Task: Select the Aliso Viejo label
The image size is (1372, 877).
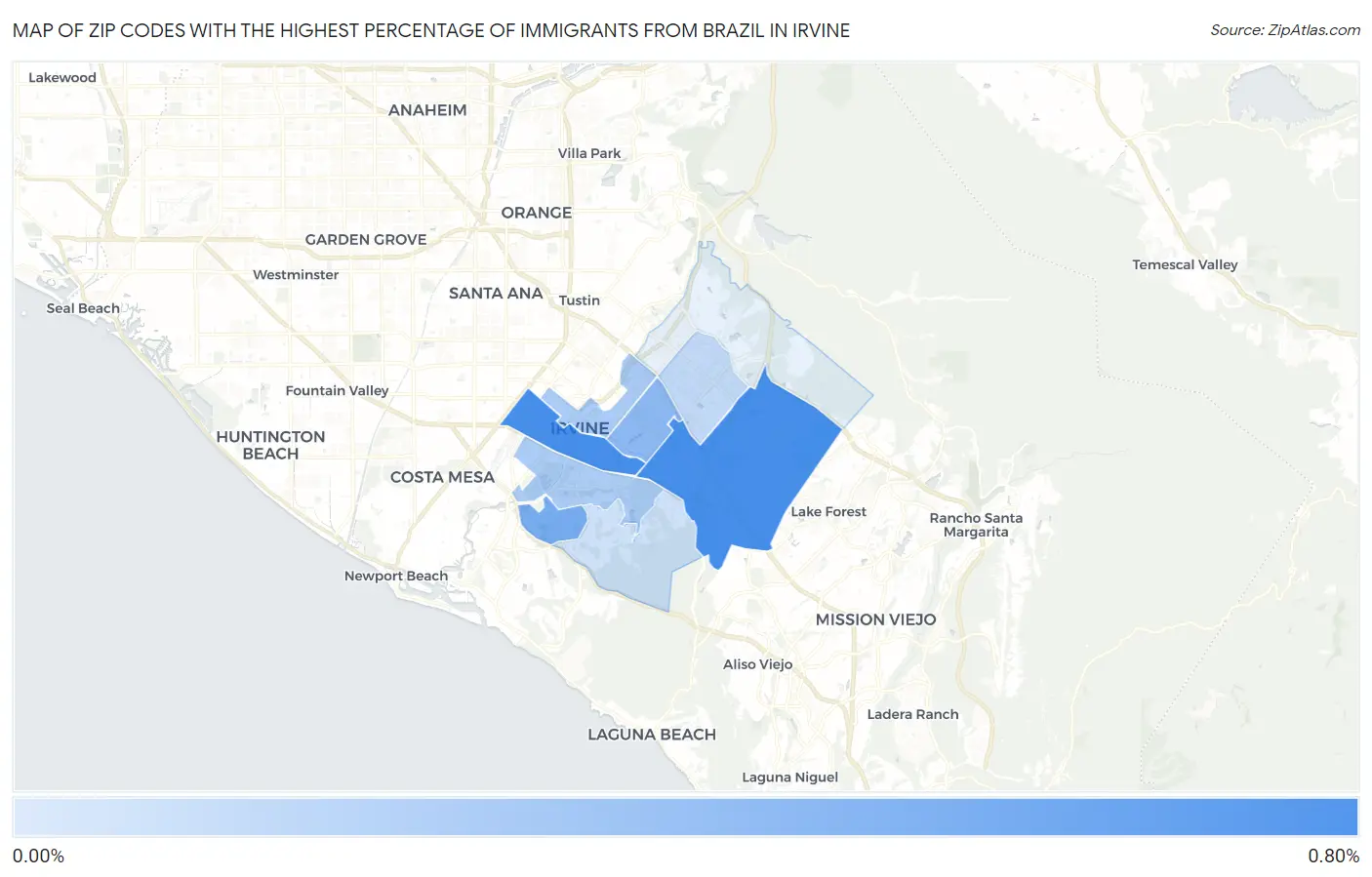Action: [758, 664]
